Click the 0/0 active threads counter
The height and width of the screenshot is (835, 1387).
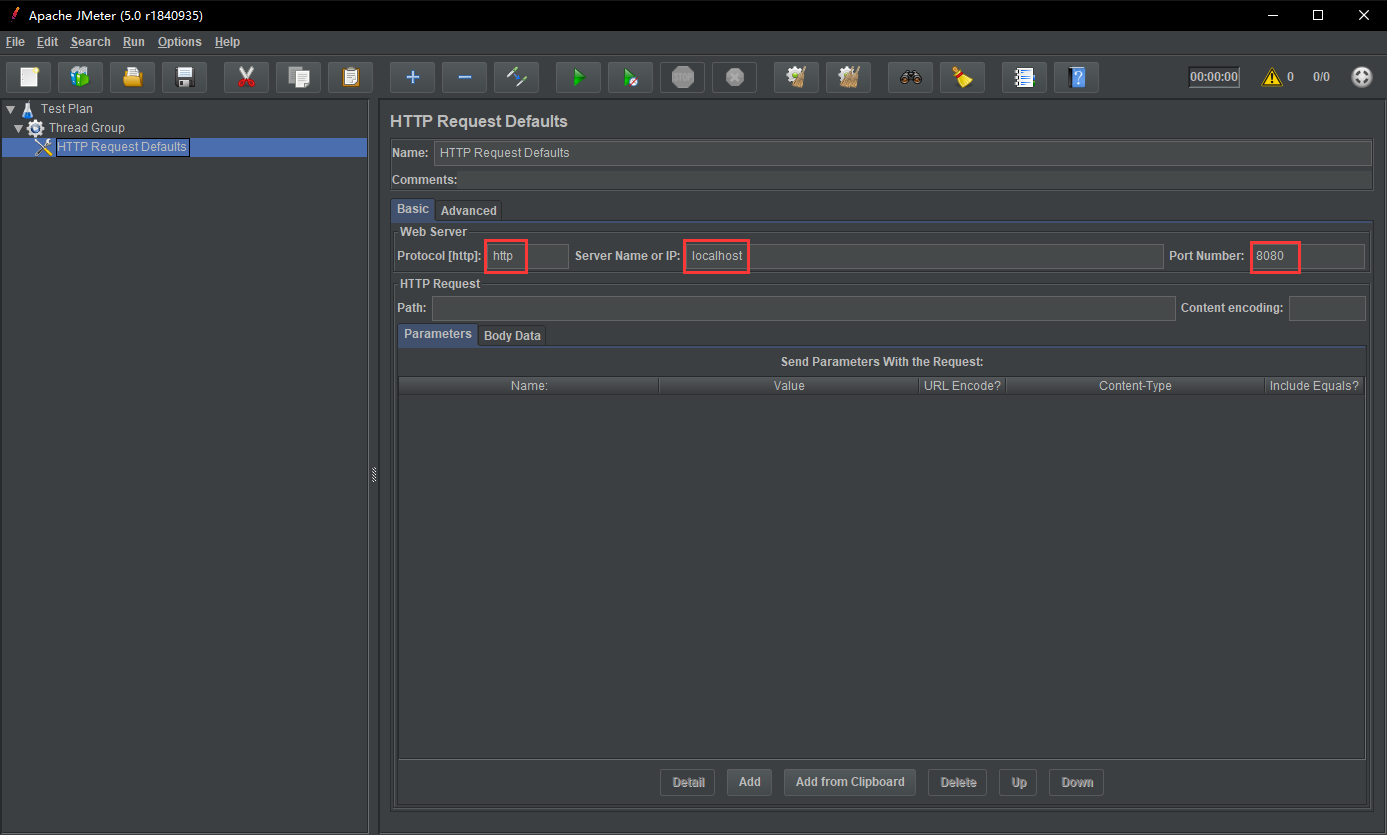coord(1321,77)
